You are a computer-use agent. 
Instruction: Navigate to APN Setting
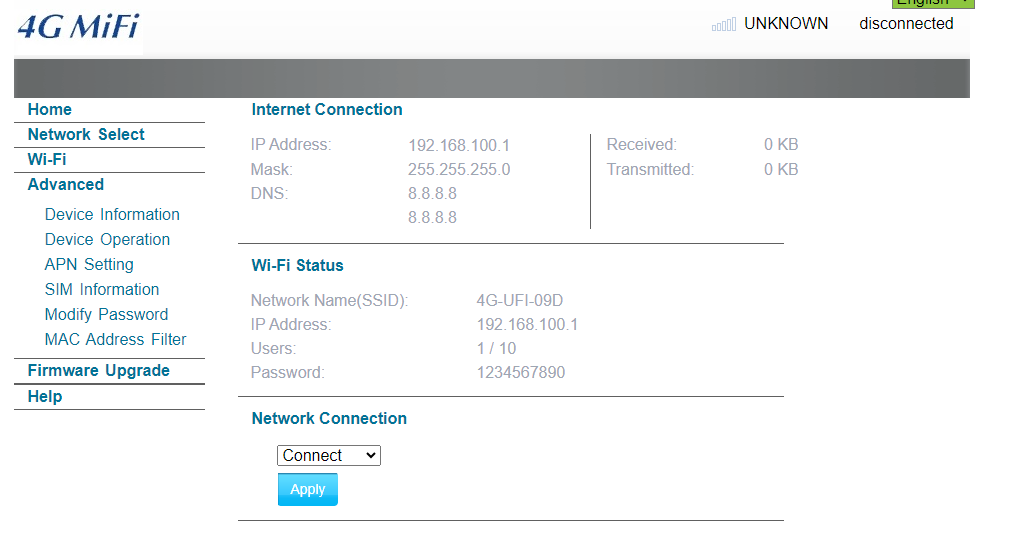pyautogui.click(x=89, y=265)
